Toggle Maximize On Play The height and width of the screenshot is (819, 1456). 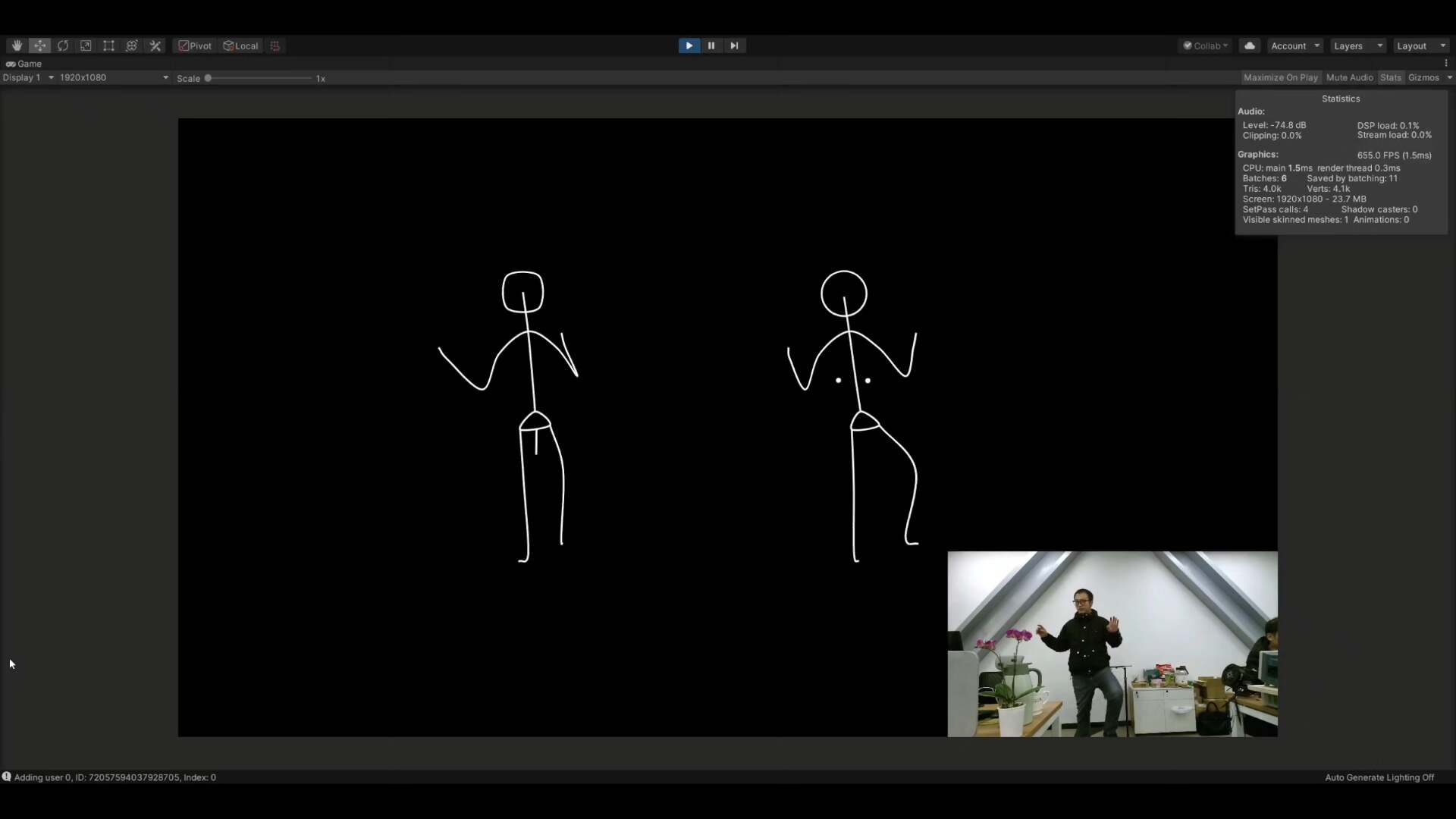point(1280,77)
